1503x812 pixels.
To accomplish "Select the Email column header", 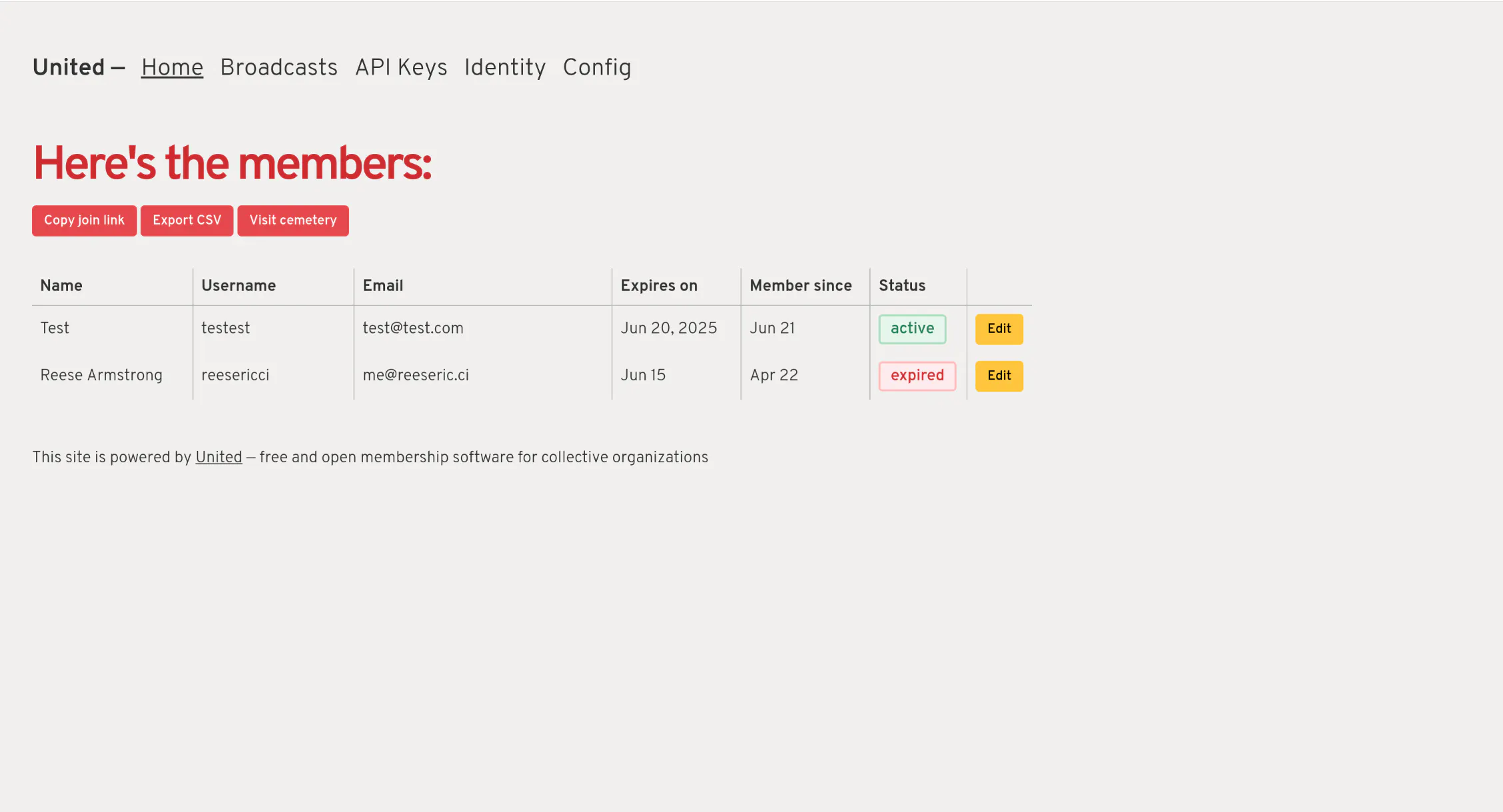I will 382,286.
